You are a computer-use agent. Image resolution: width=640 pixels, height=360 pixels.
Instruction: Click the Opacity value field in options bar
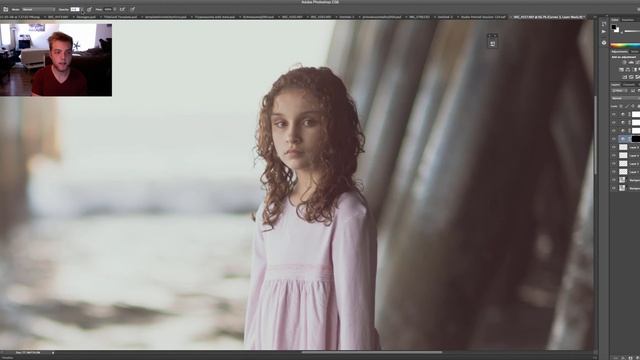pos(75,9)
